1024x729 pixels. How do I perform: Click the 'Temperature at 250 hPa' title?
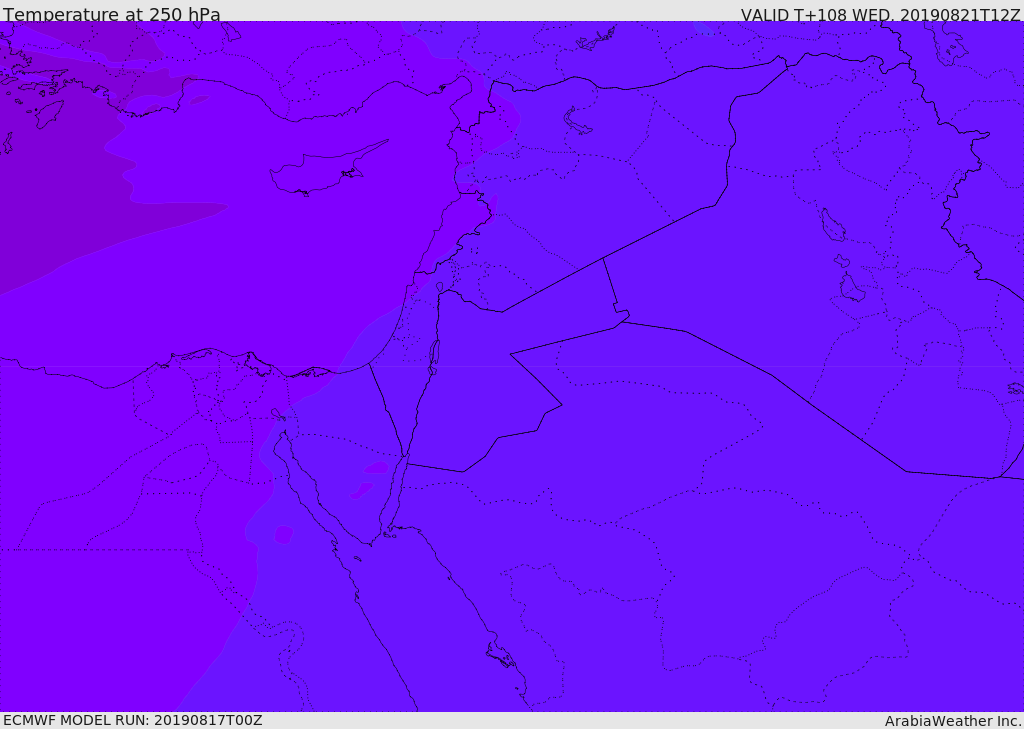(112, 14)
